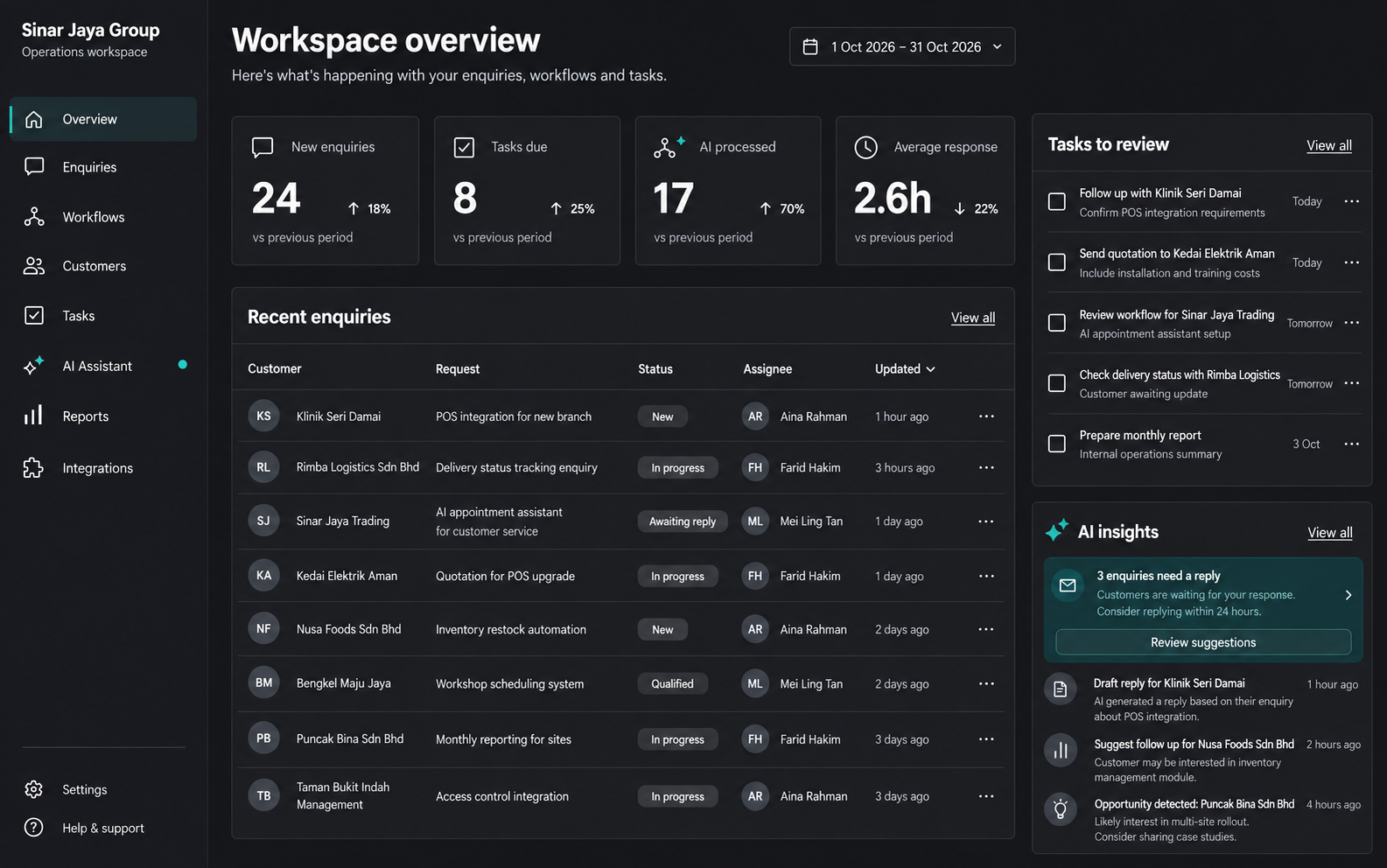The image size is (1387, 868).
Task: Sort enquiries by the Updated column
Action: pyautogui.click(x=905, y=369)
